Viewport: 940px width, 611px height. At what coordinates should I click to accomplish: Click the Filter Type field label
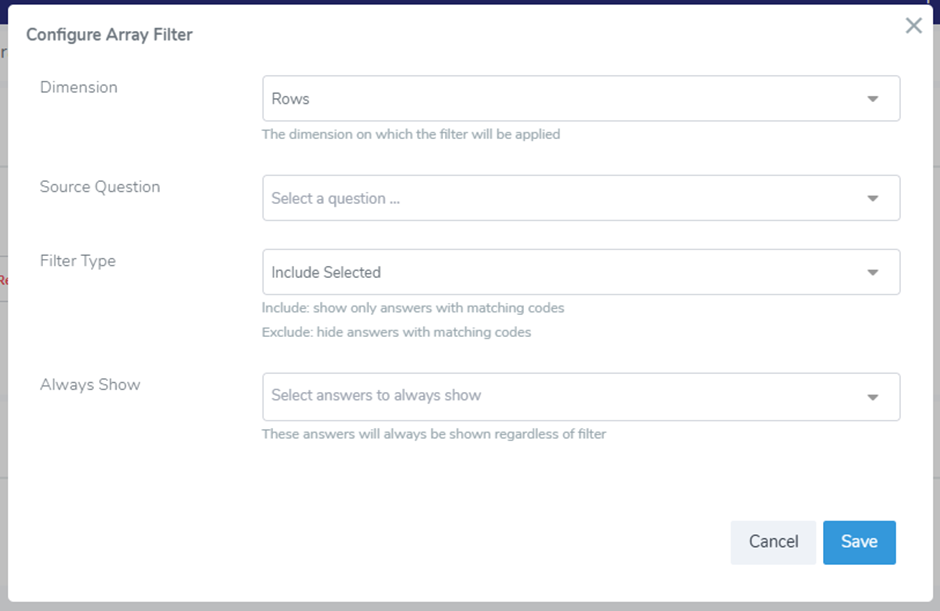click(78, 261)
